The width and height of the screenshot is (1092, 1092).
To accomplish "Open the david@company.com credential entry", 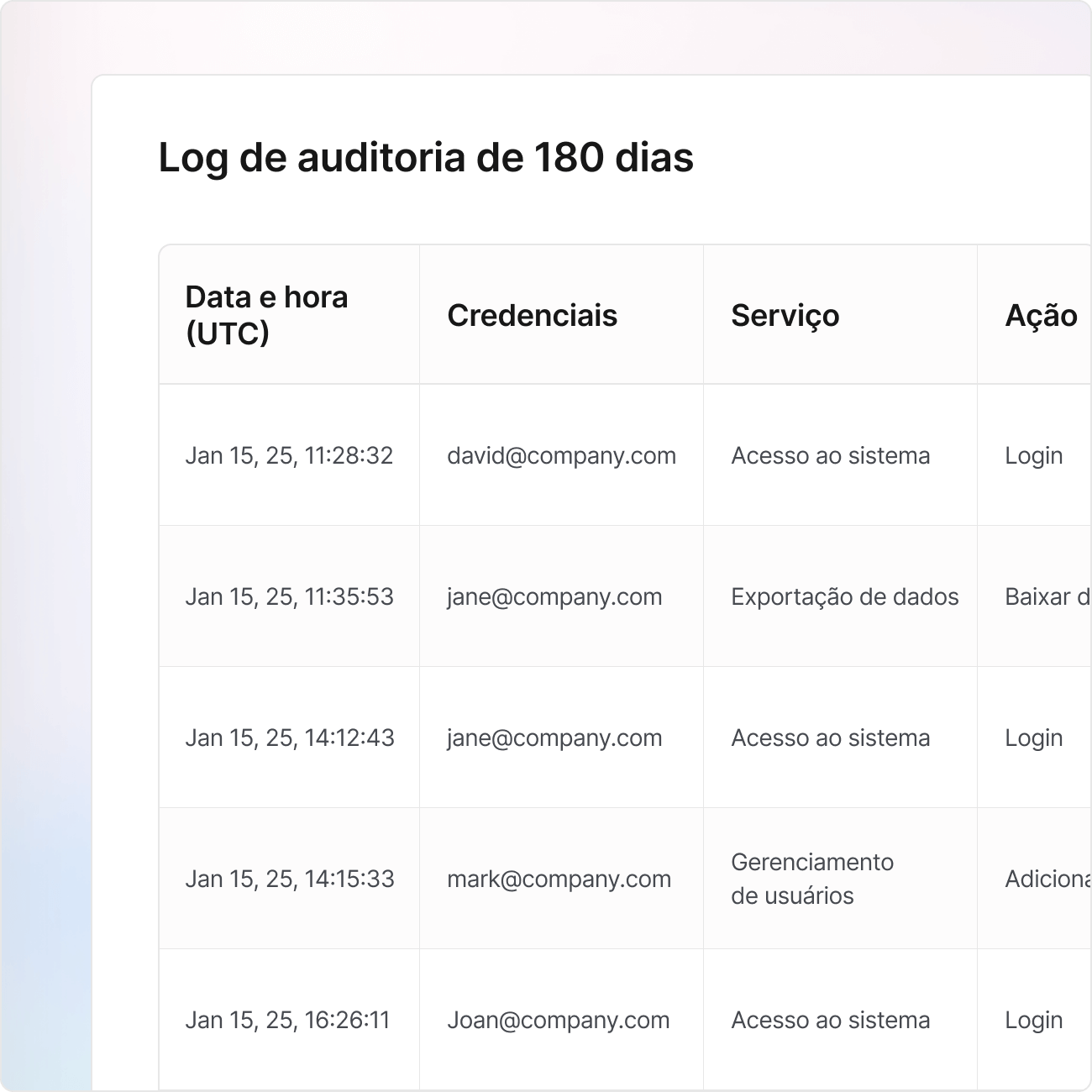I will click(x=561, y=455).
